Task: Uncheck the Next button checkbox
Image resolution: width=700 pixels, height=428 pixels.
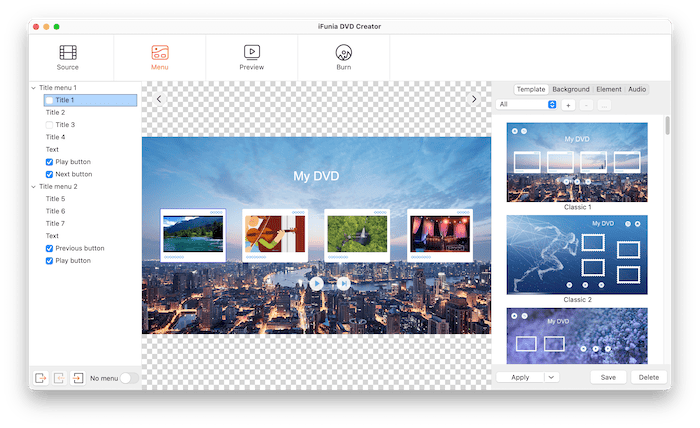Action: coord(50,174)
